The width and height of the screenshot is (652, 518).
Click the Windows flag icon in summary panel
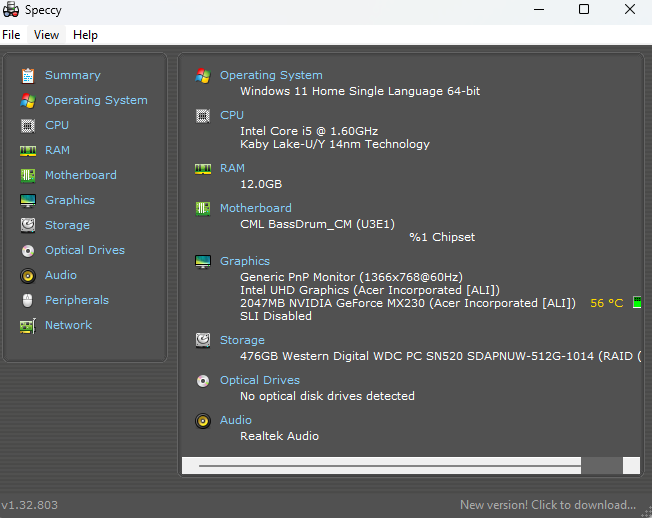pyautogui.click(x=203, y=76)
